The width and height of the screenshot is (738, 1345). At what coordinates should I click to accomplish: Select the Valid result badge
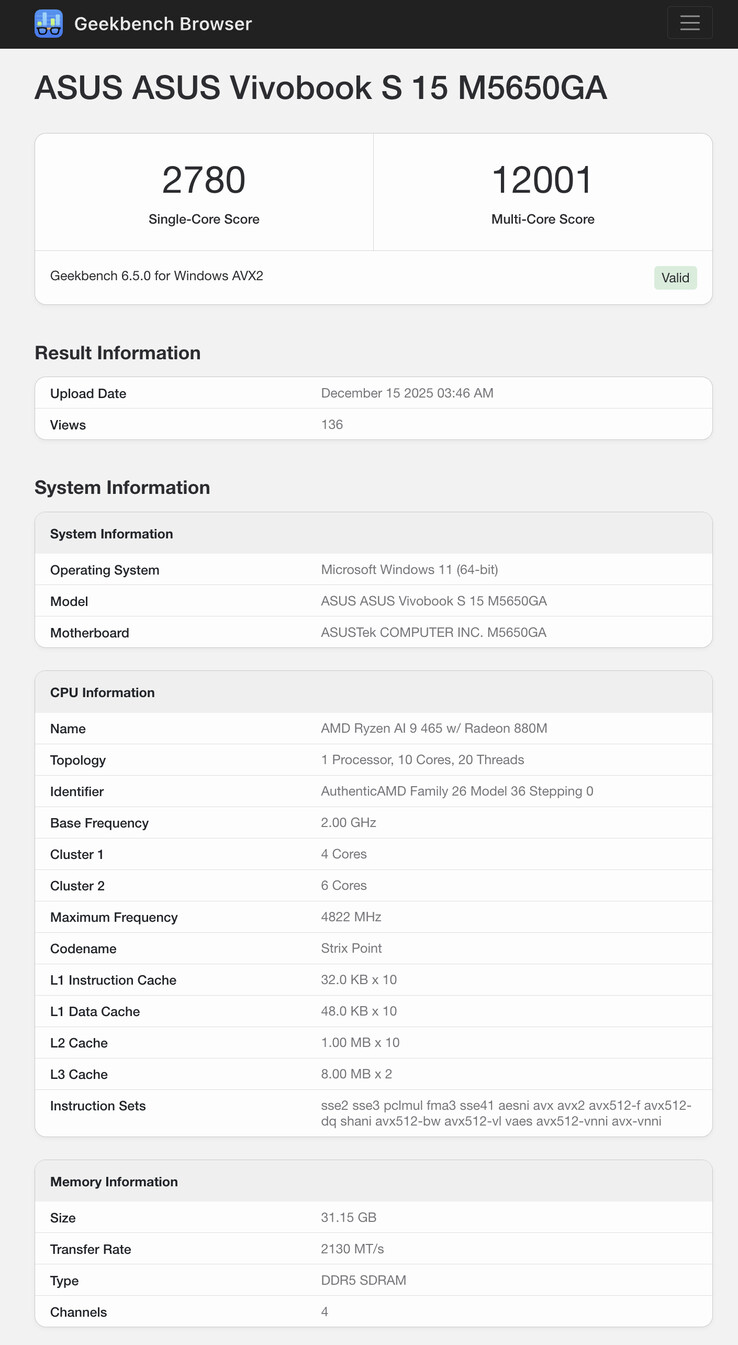click(675, 277)
